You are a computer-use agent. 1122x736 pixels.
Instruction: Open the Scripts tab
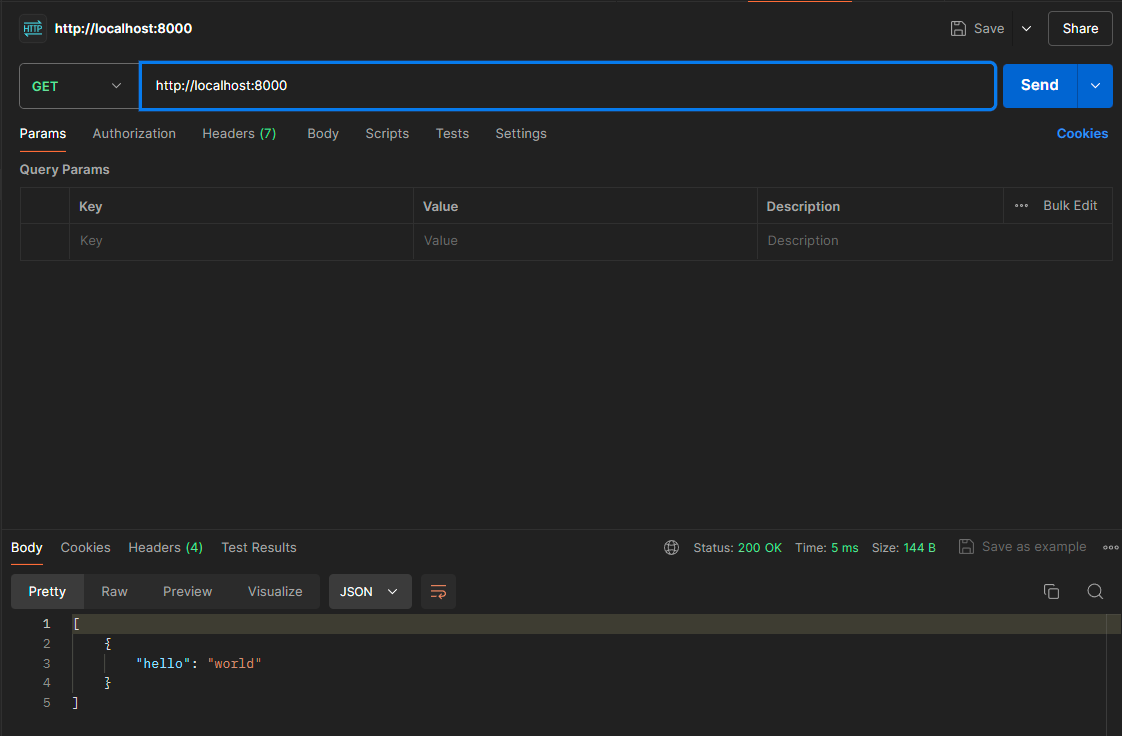(387, 134)
